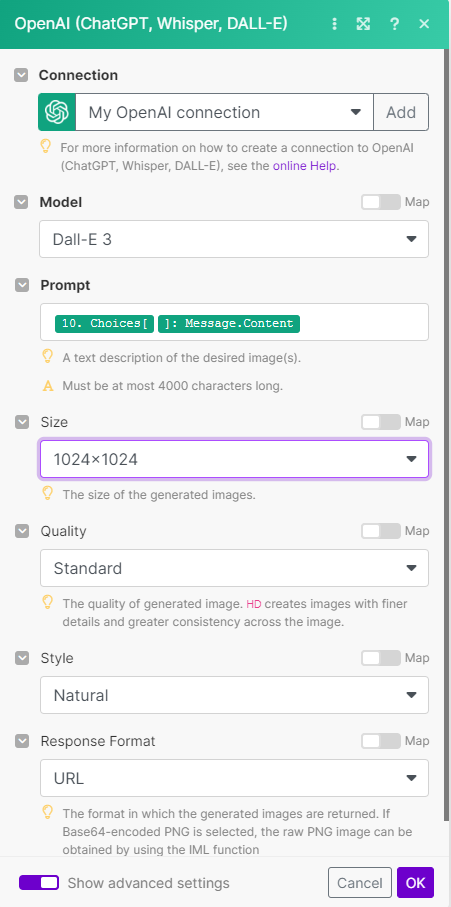Toggle Map switch for Style
451x907 pixels.
380,658
